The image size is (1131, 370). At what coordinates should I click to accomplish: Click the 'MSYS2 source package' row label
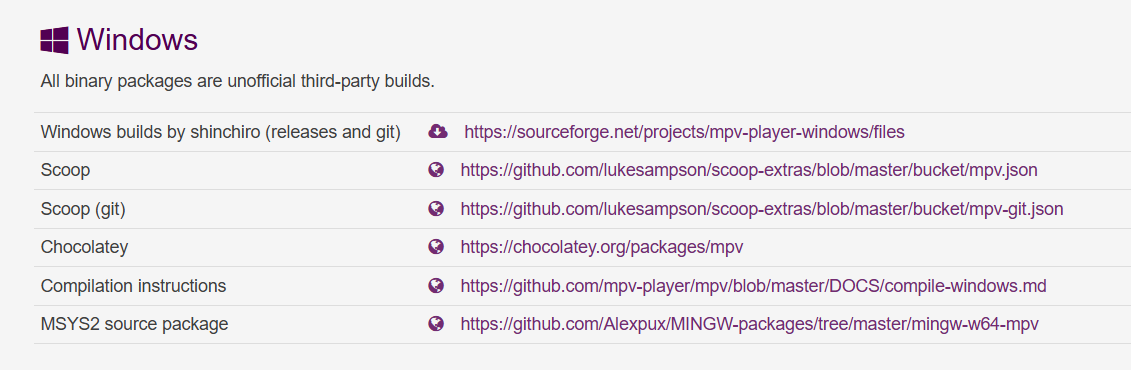tap(134, 325)
